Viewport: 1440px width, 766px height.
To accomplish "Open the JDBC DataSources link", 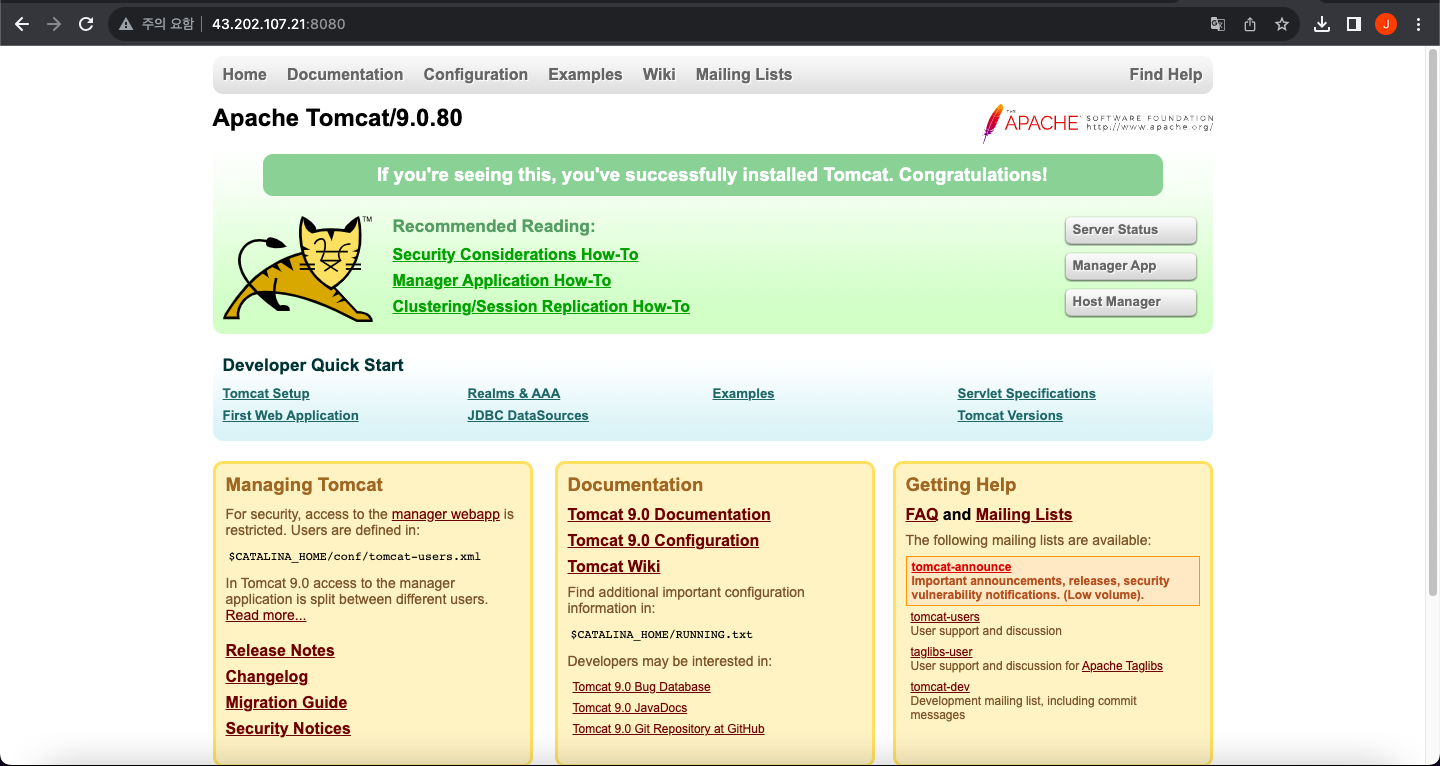I will [x=528, y=415].
